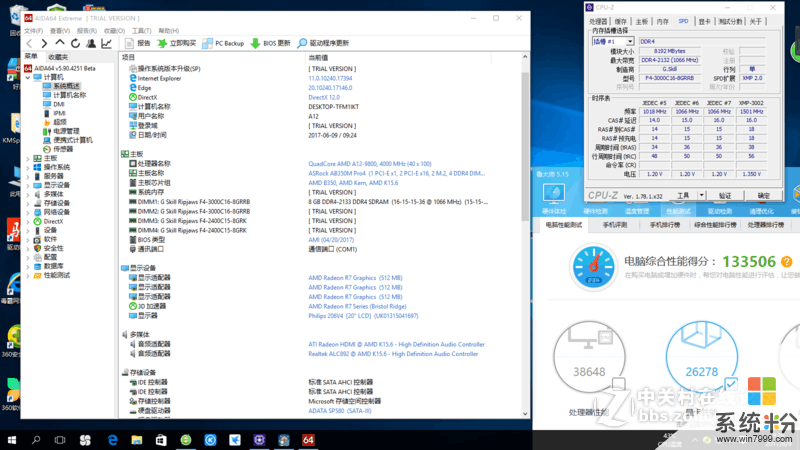Click the graph icon in AIDA64 toolbar

pyautogui.click(x=108, y=44)
